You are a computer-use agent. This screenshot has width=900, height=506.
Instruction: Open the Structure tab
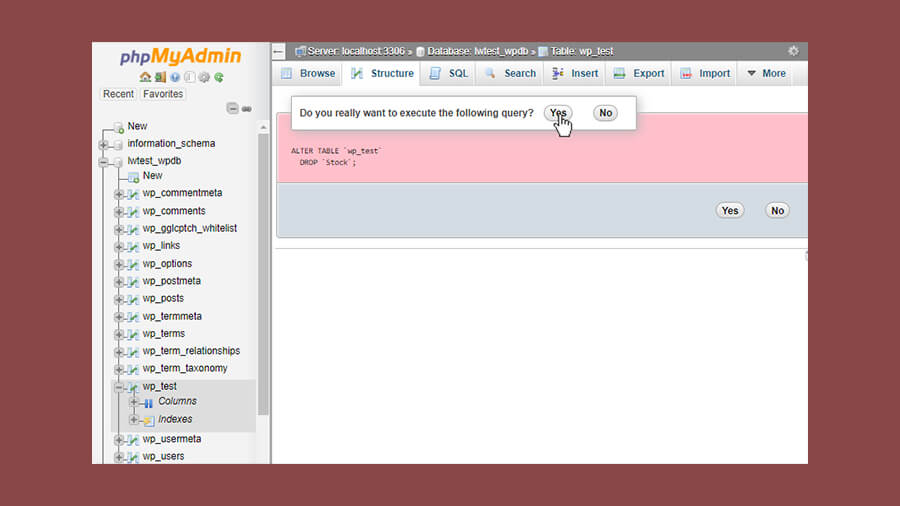pyautogui.click(x=382, y=73)
